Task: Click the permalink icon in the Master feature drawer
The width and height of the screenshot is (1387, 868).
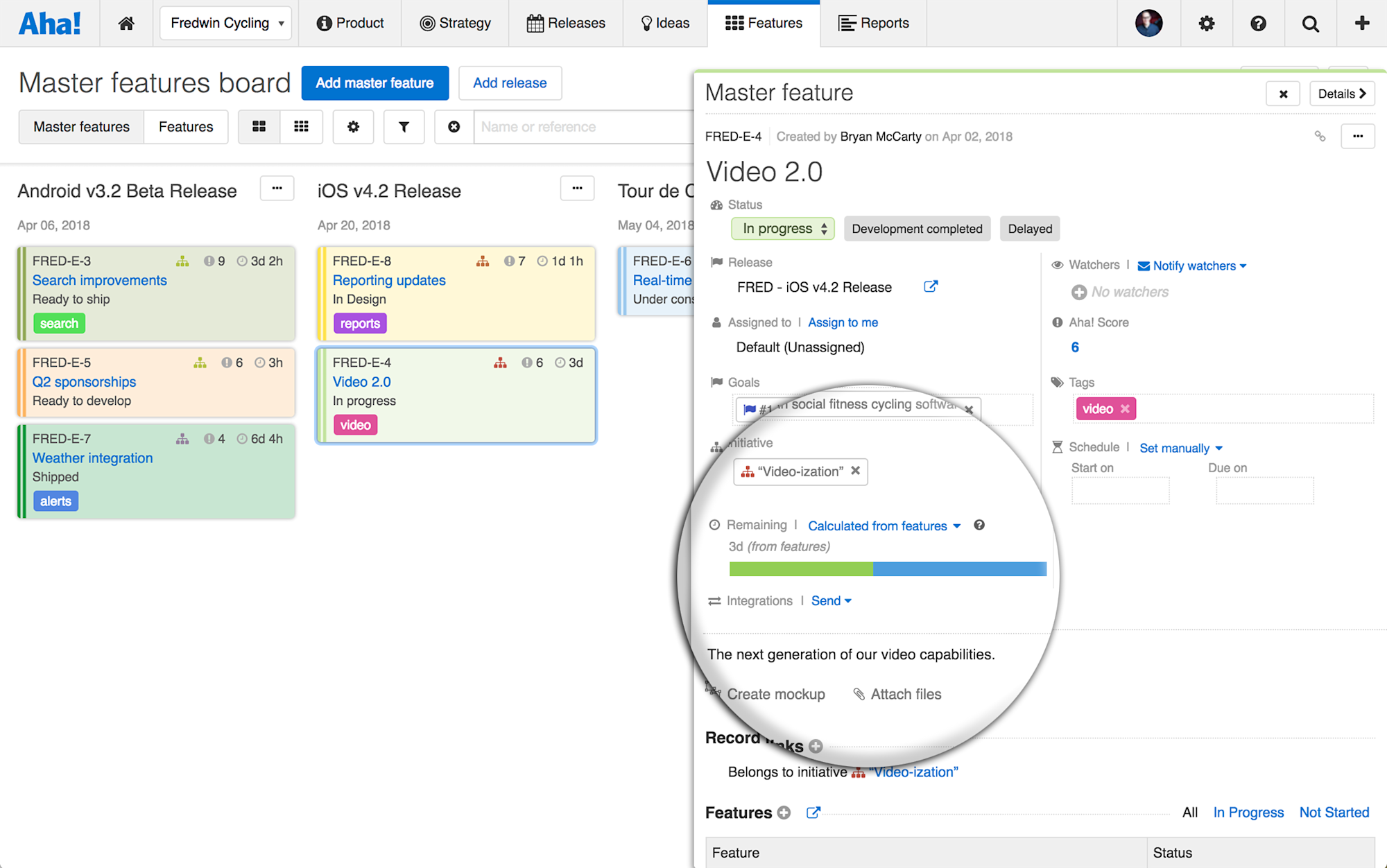Action: pos(1320,136)
